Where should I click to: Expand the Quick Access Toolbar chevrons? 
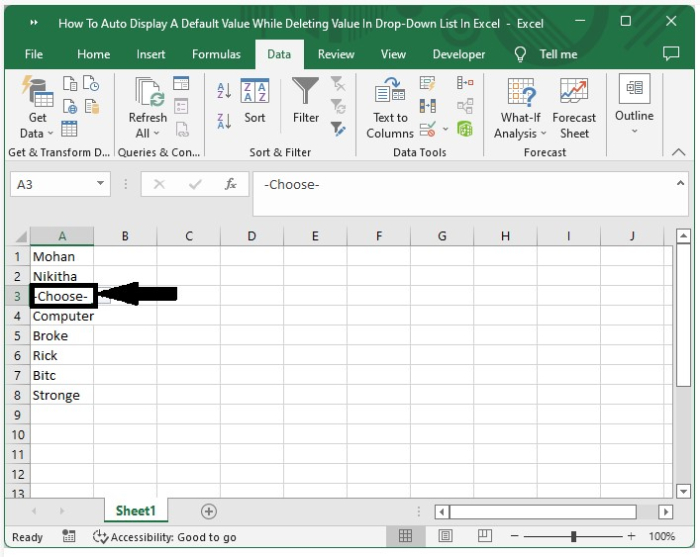[x=34, y=23]
